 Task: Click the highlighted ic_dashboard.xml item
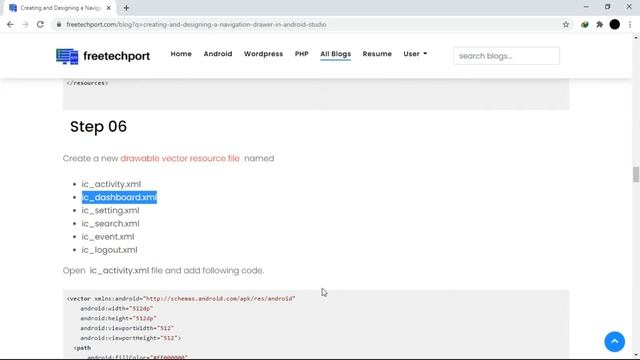[119, 198]
